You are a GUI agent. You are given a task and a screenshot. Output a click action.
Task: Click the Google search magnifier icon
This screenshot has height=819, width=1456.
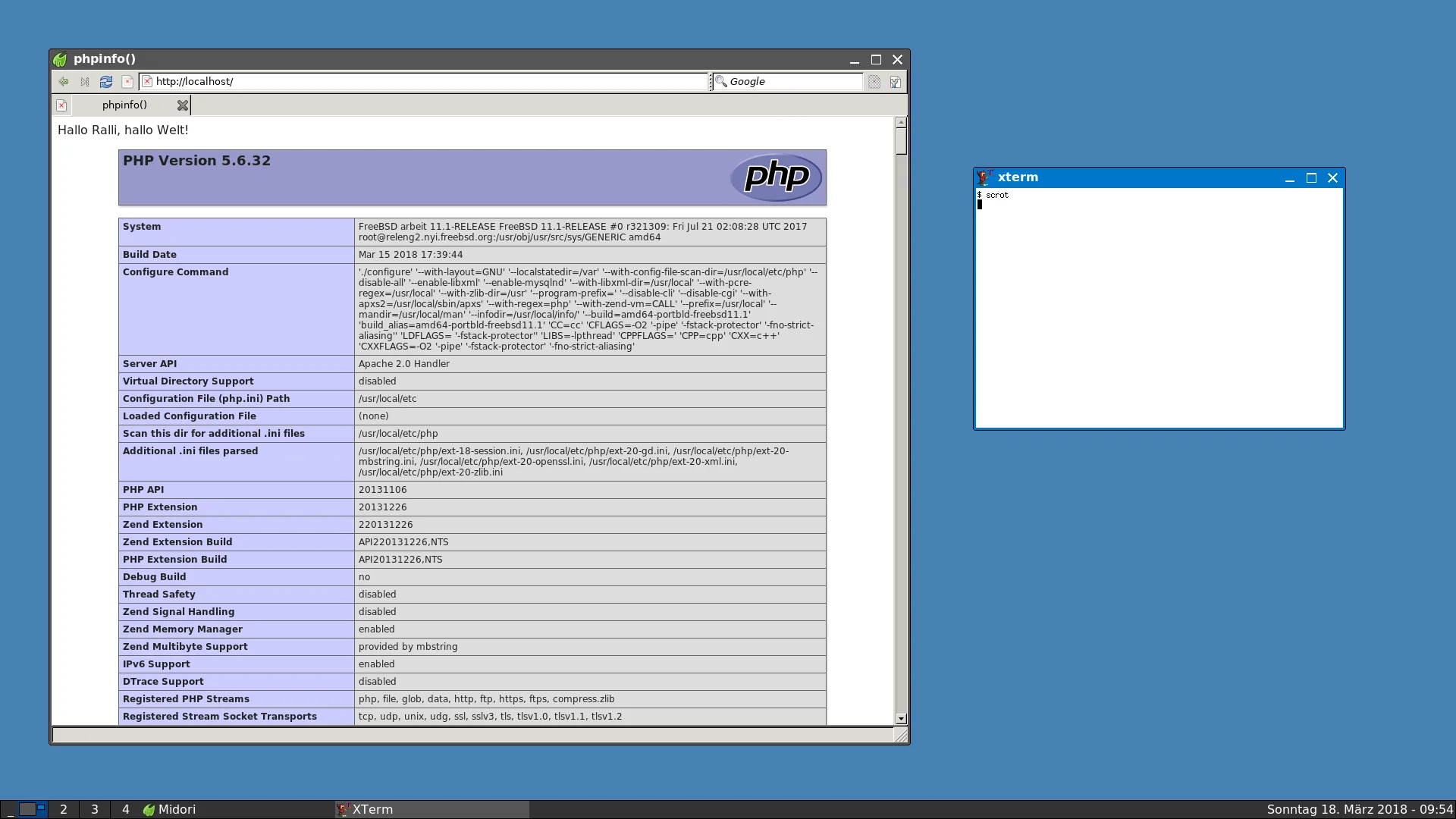[721, 81]
